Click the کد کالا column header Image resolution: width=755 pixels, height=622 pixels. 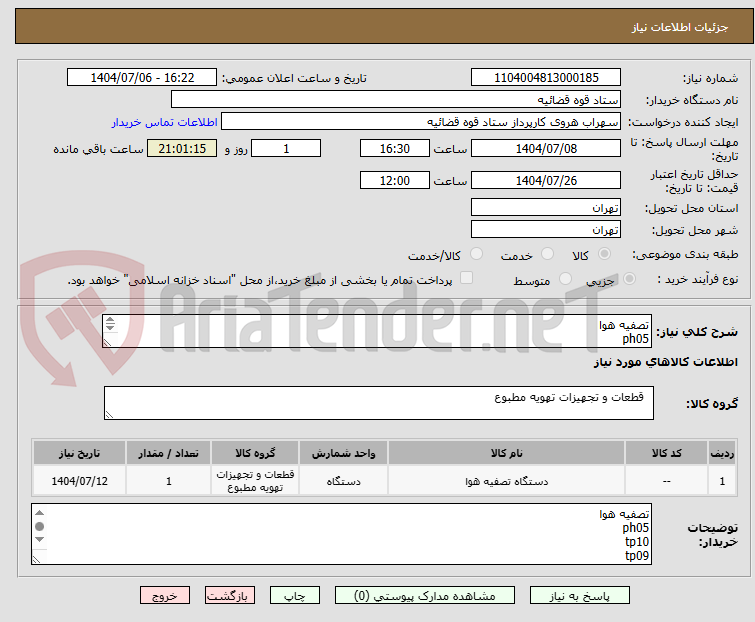666,453
